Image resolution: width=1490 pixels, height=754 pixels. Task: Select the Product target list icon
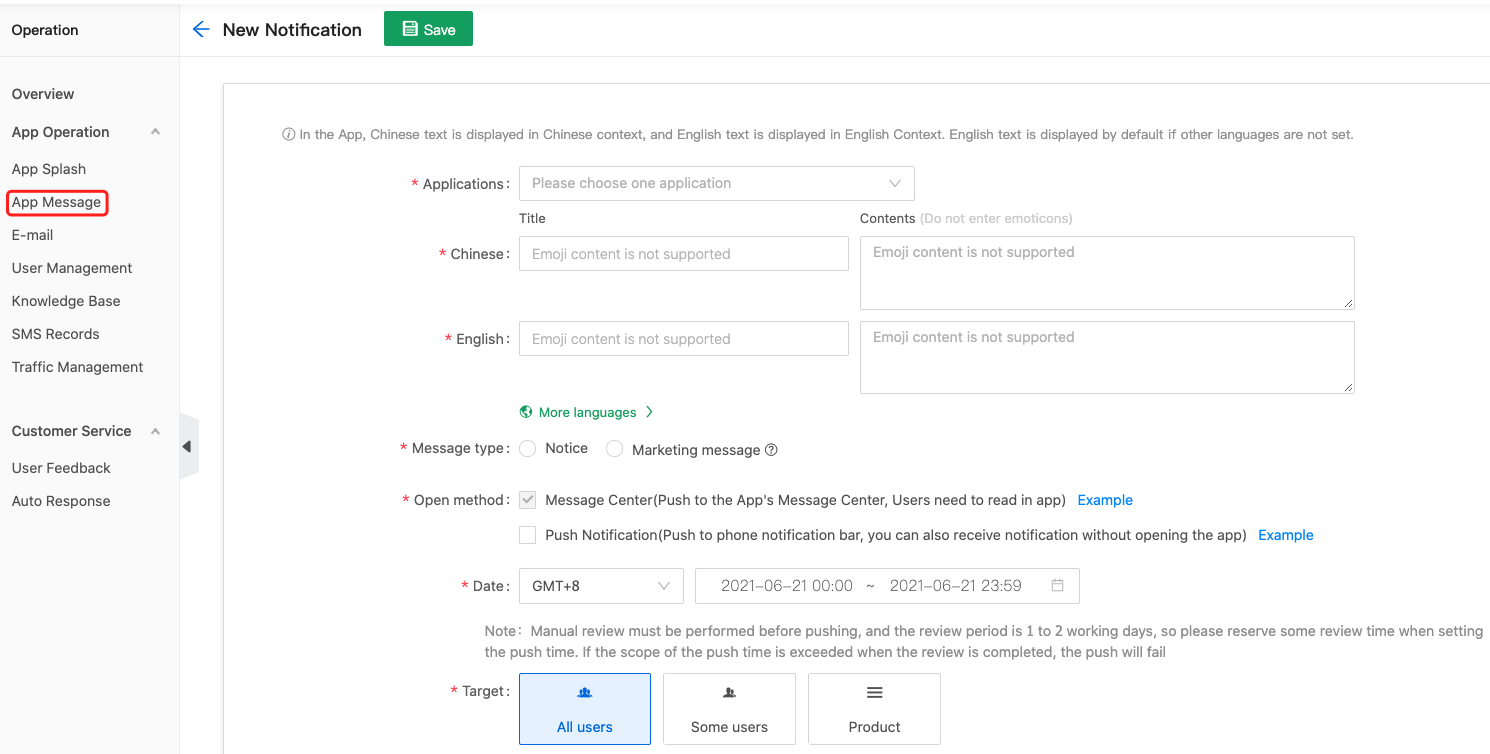(874, 691)
